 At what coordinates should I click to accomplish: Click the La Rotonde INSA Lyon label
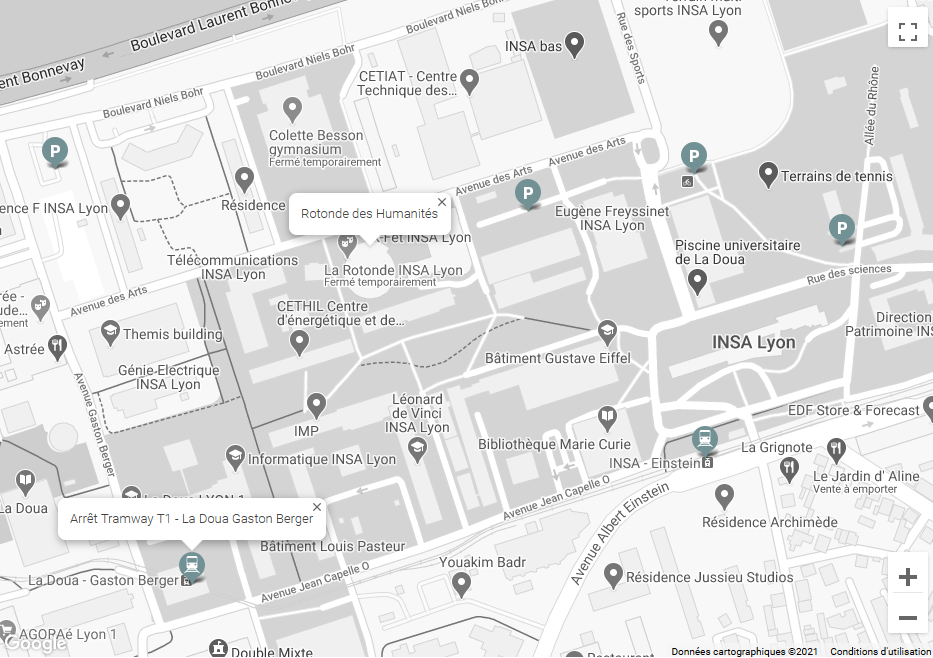tap(393, 270)
